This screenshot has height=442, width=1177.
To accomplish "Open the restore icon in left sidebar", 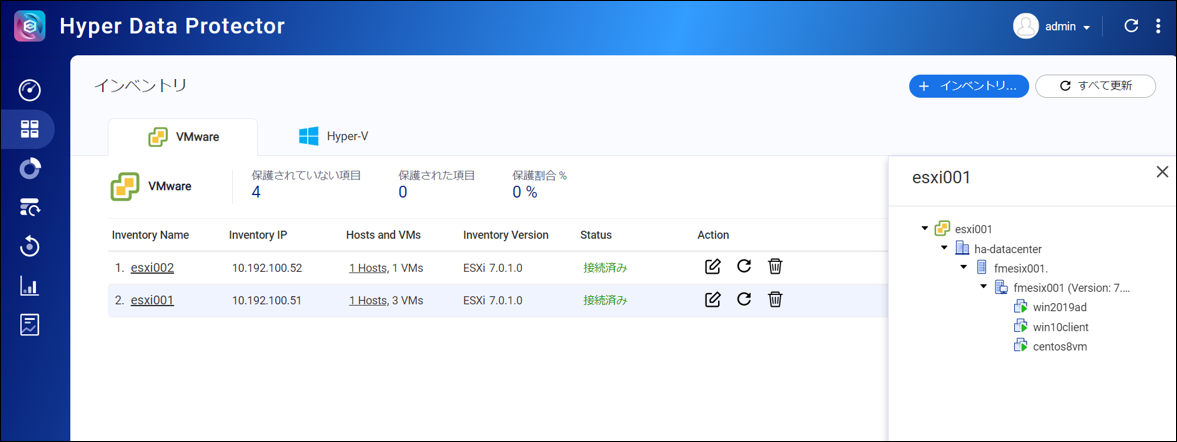I will (x=30, y=246).
